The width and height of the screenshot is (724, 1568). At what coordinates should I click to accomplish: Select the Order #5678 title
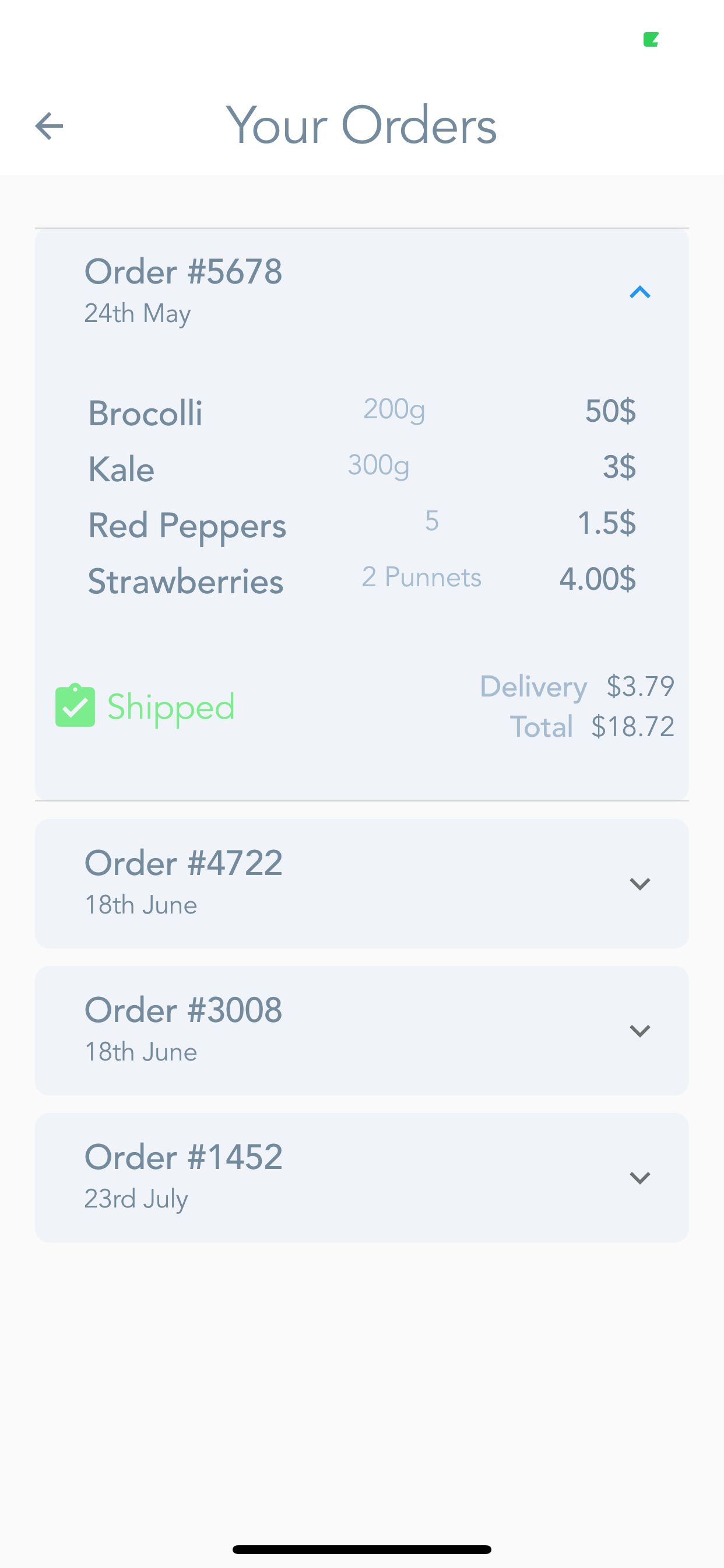pyautogui.click(x=183, y=271)
